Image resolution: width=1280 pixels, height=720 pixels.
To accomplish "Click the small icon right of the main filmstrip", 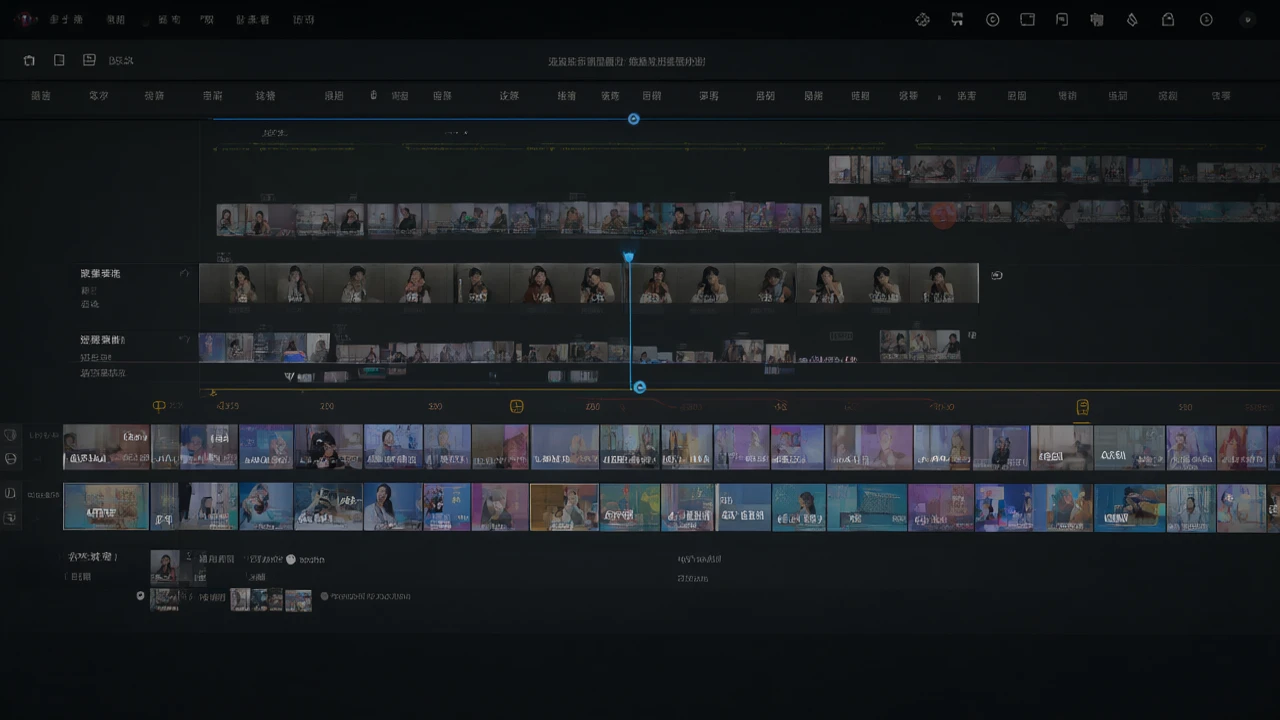I will click(996, 275).
